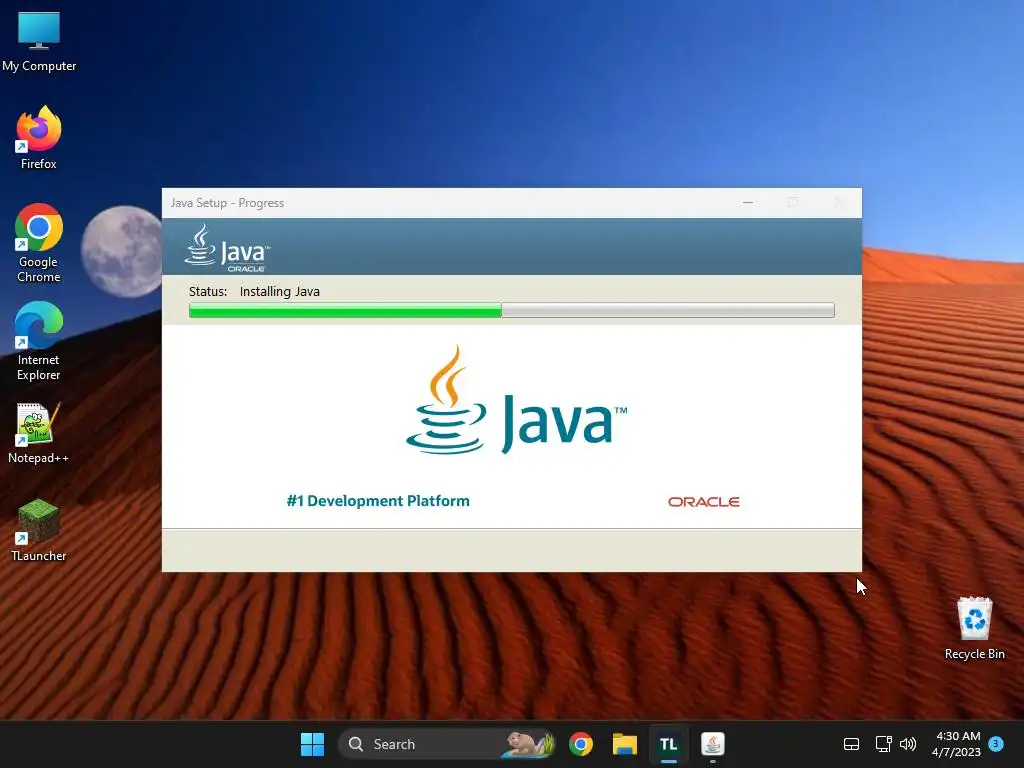Open File Explorer from taskbar
The height and width of the screenshot is (768, 1024).
pyautogui.click(x=624, y=744)
